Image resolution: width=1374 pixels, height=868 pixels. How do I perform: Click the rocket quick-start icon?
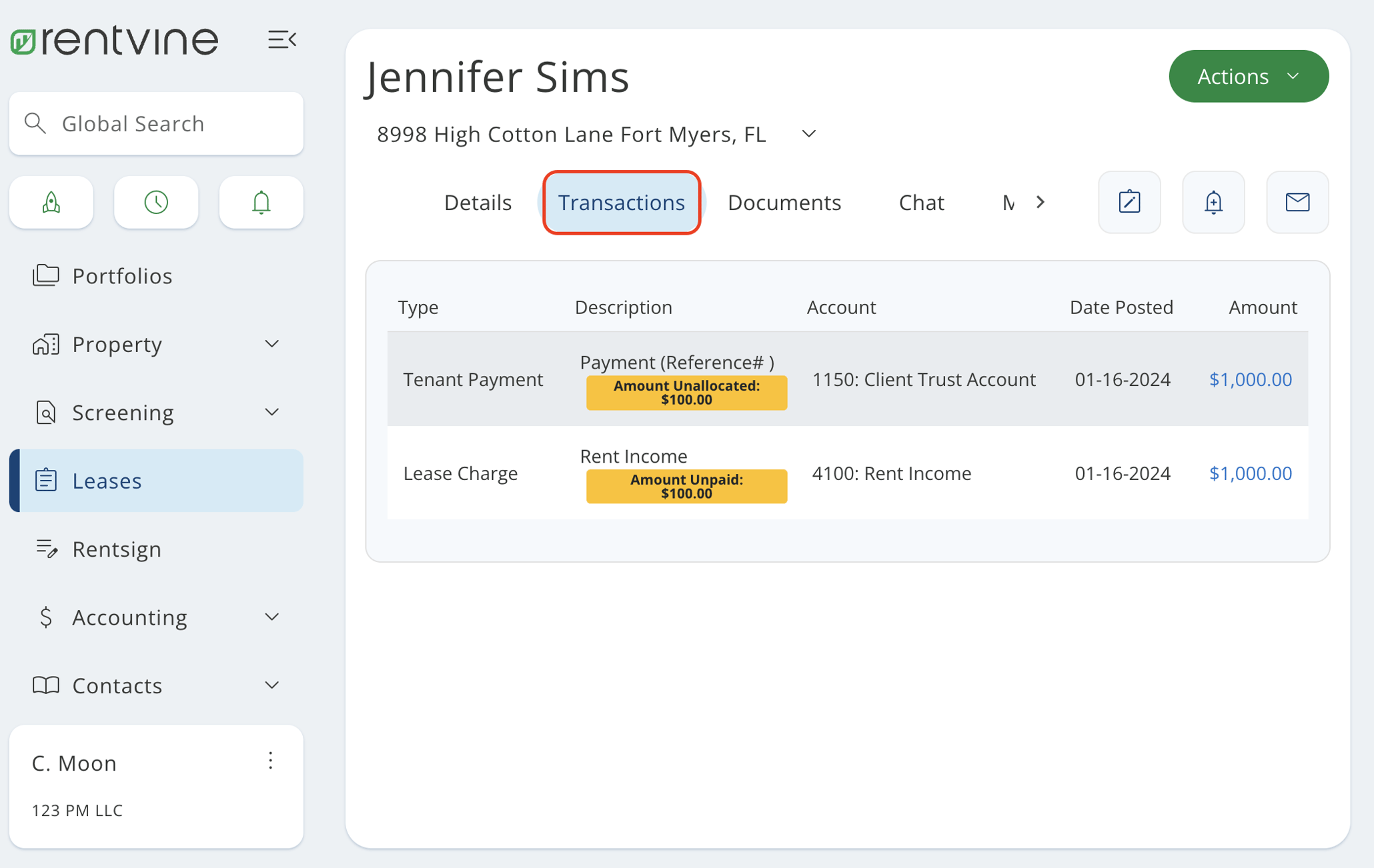pyautogui.click(x=51, y=202)
